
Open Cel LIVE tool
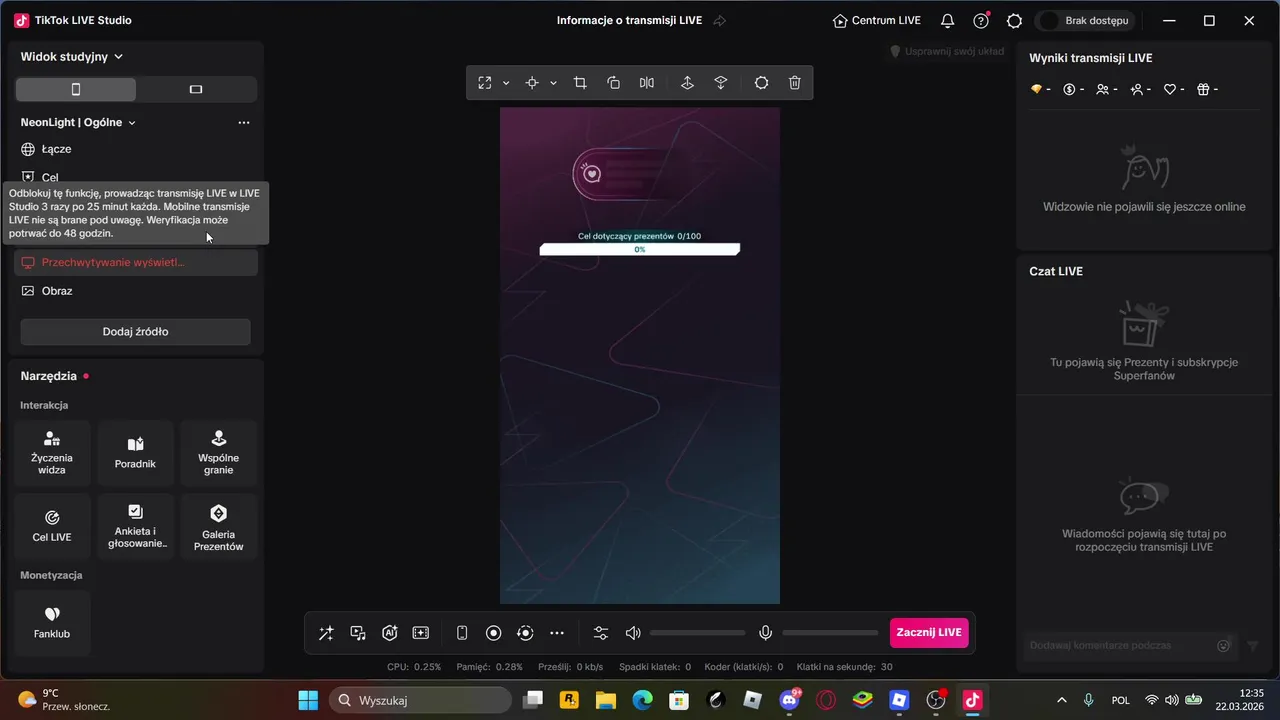(x=52, y=526)
